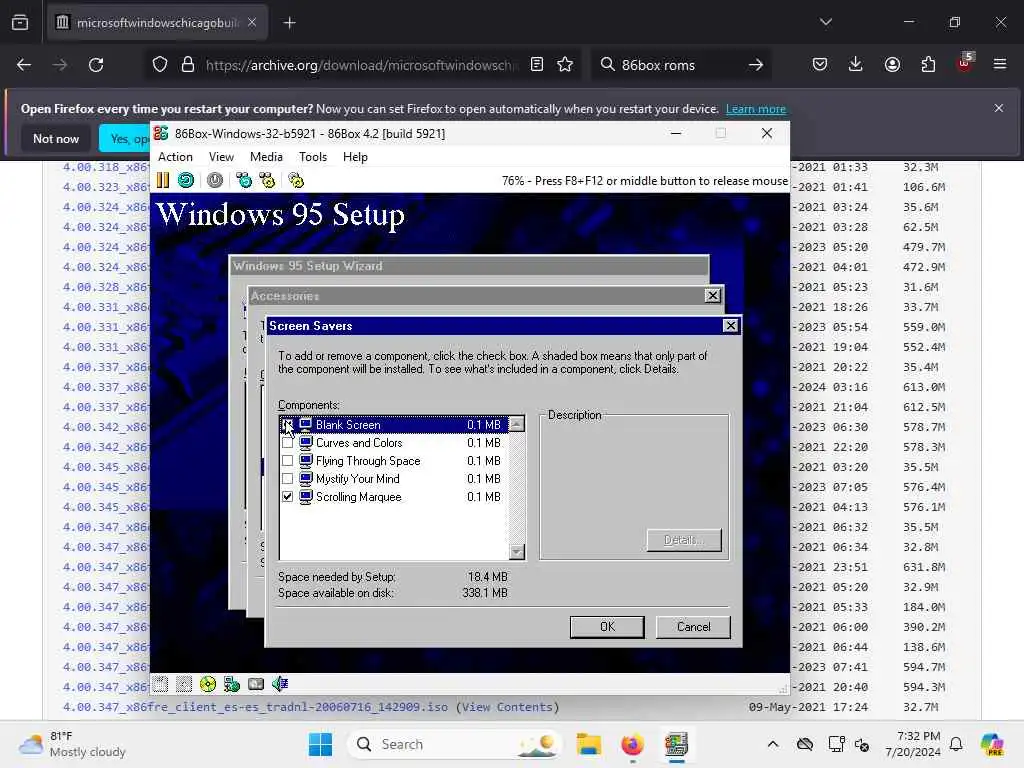Screen dimensions: 1024x768
Task: Reload the Firefox page
Action: pyautogui.click(x=96, y=65)
